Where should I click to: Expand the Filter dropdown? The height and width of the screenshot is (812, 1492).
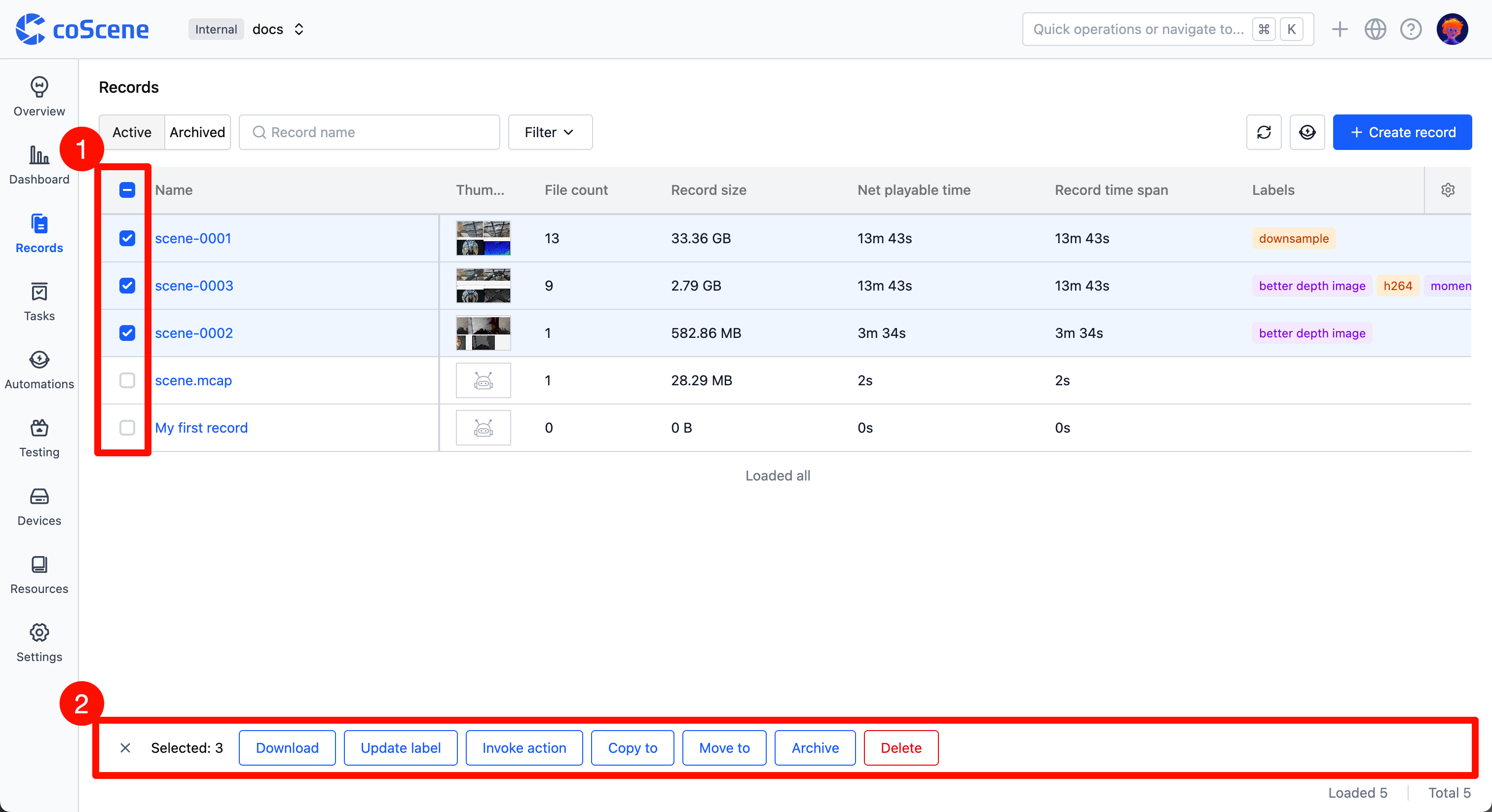(x=549, y=132)
